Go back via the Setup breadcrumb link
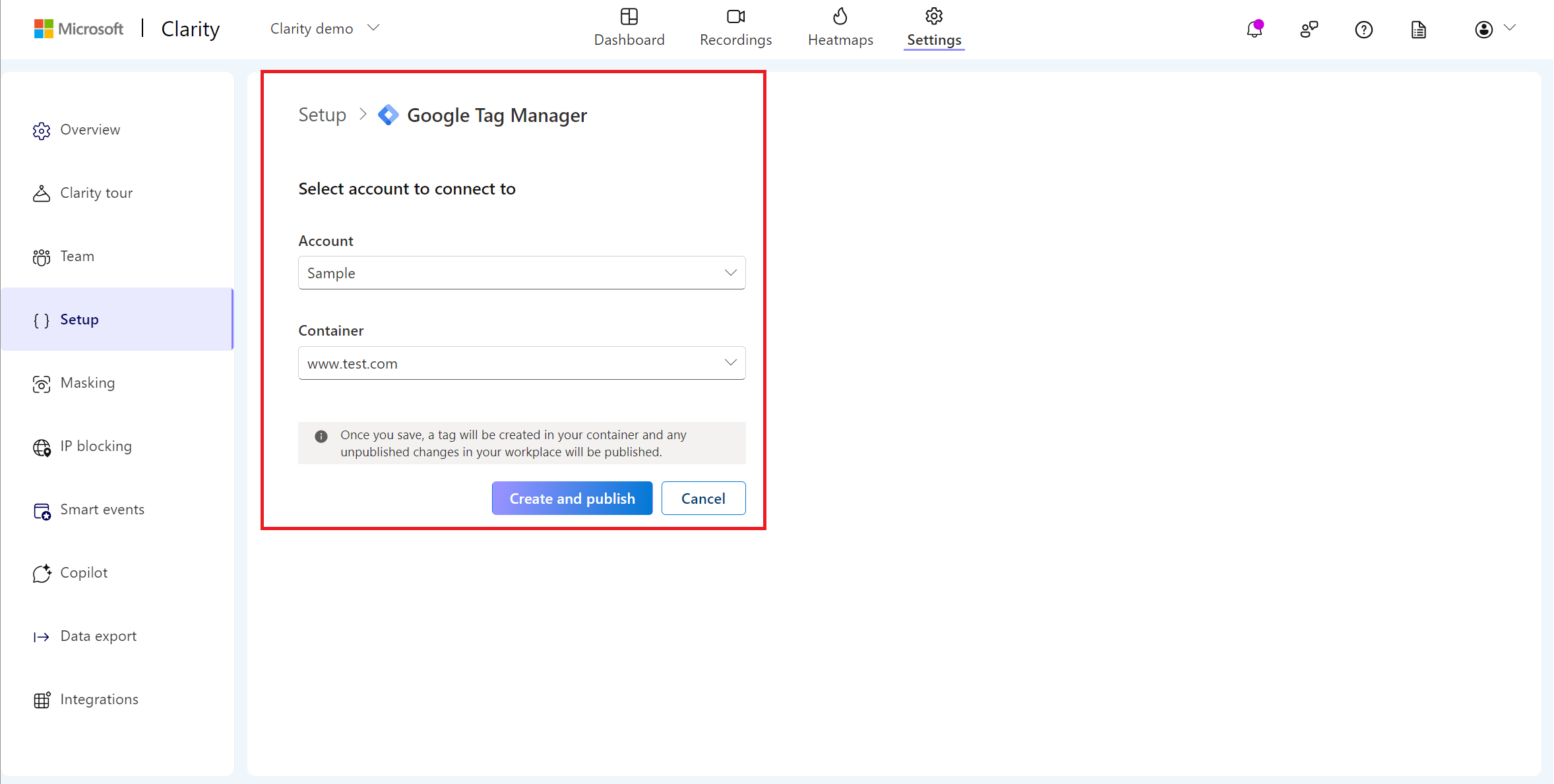1554x784 pixels. pos(323,114)
